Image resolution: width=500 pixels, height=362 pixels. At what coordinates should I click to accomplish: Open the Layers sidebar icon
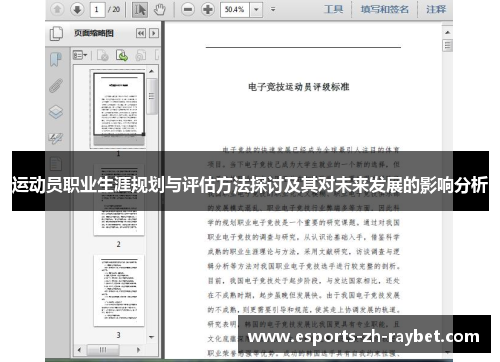click(56, 112)
